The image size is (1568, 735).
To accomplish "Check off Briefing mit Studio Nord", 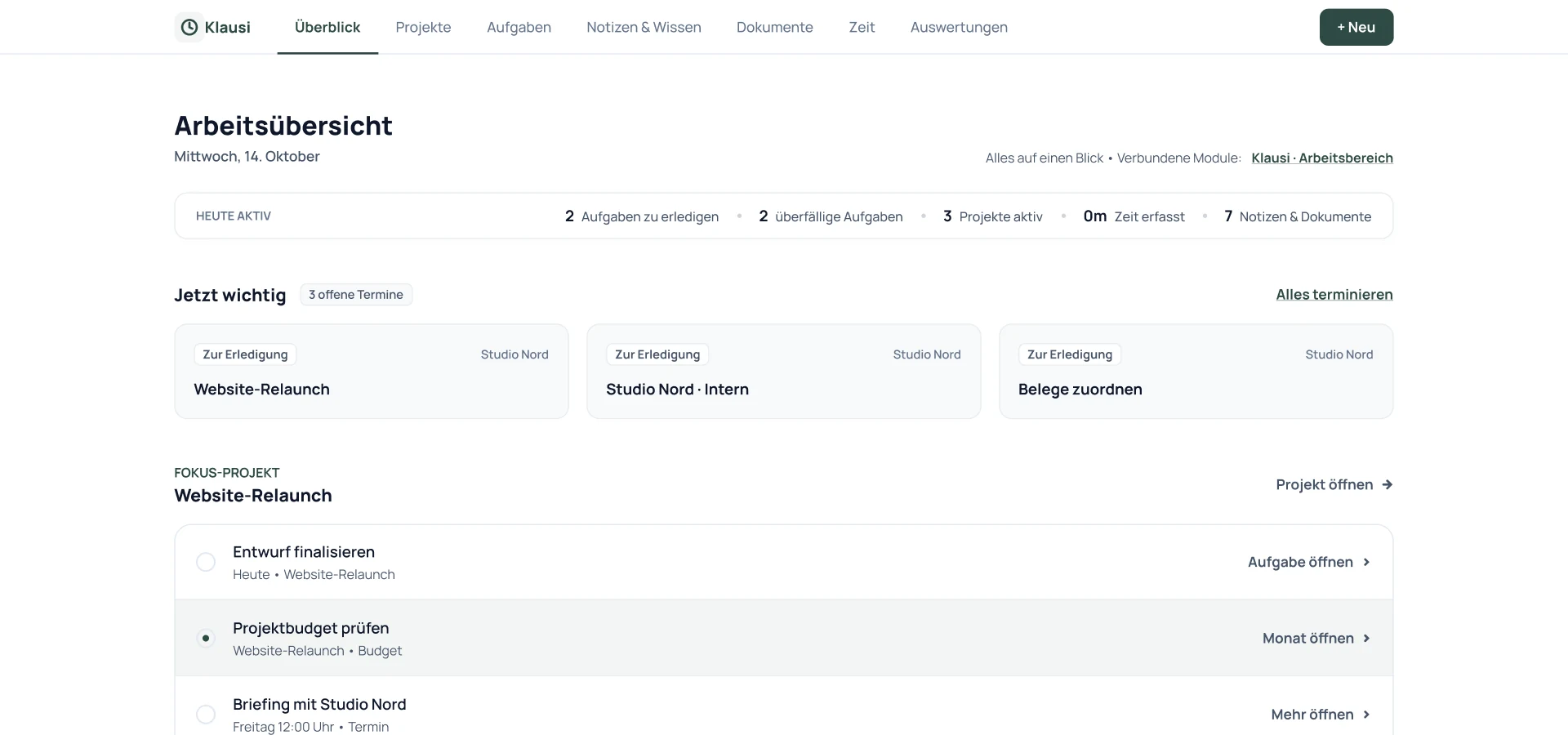I will coord(206,715).
